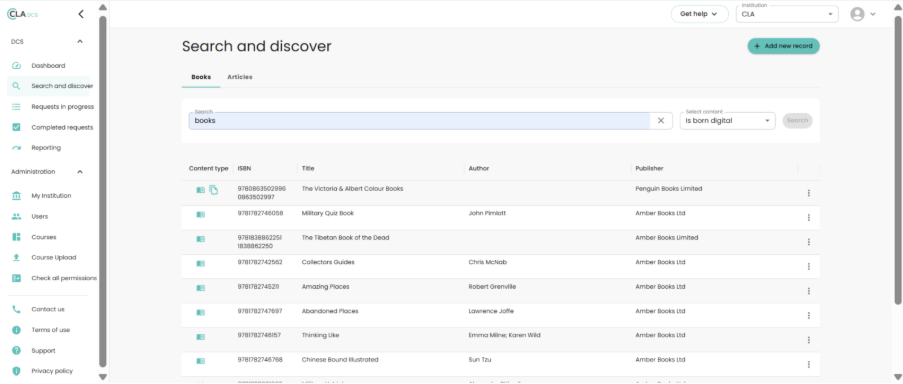Open the user account avatar menu
The image size is (903, 384).
click(858, 14)
